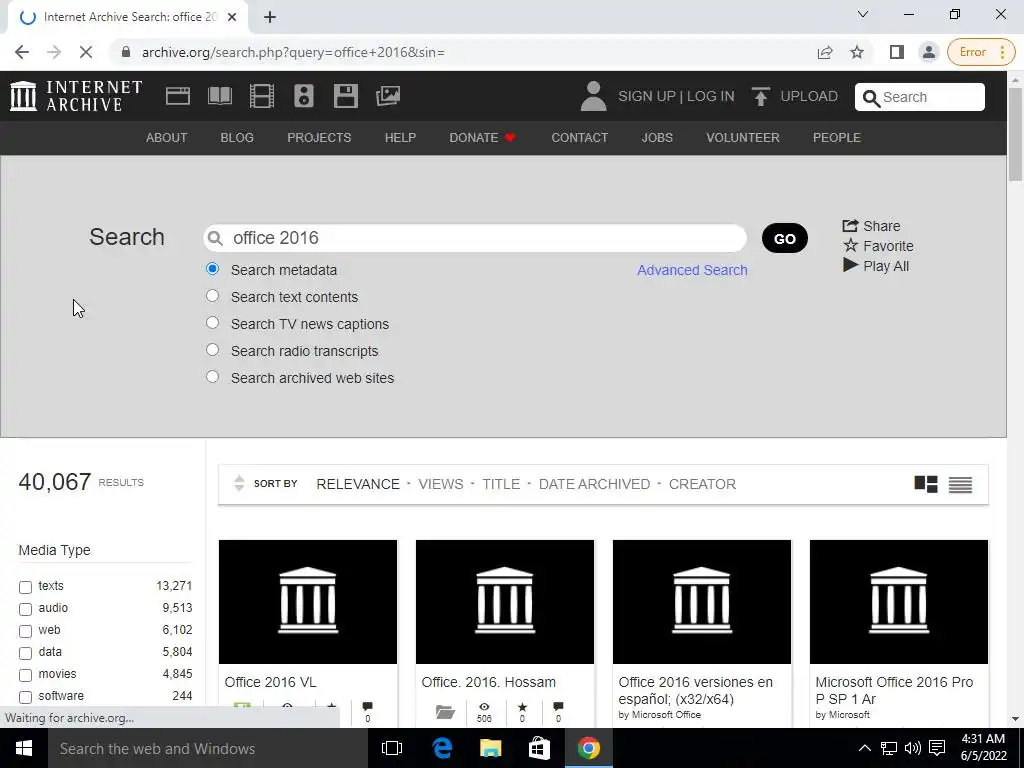This screenshot has height=768, width=1024.
Task: Open Office. 2016. Hossam thumbnail
Action: coord(505,601)
